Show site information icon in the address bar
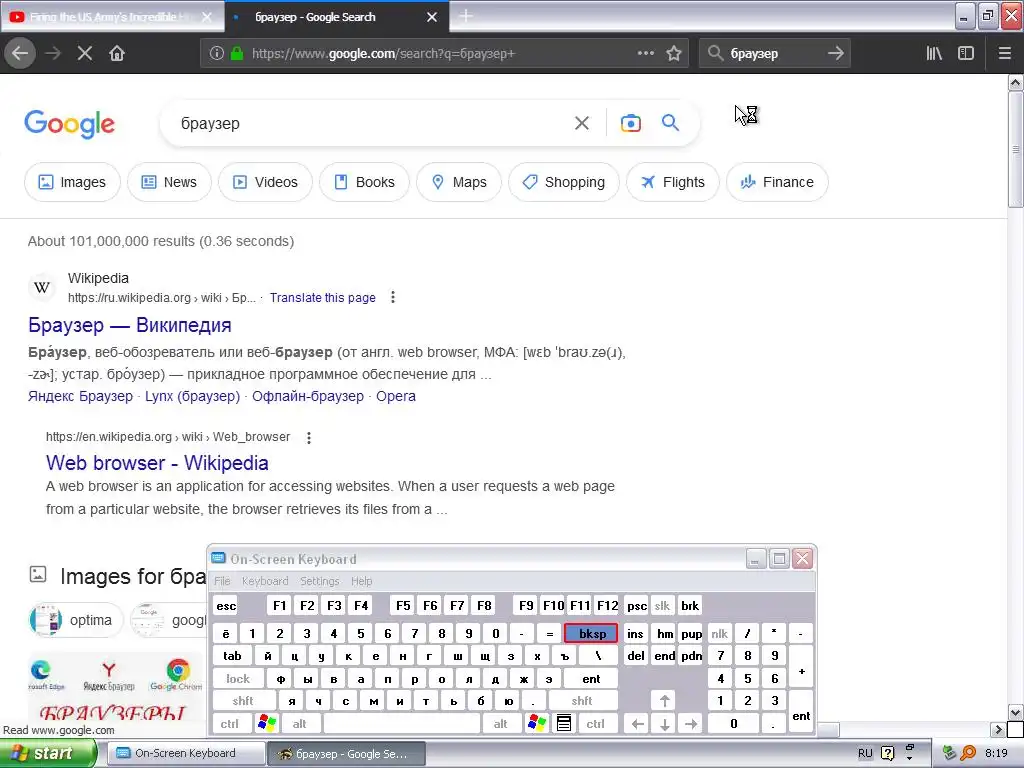 point(217,54)
